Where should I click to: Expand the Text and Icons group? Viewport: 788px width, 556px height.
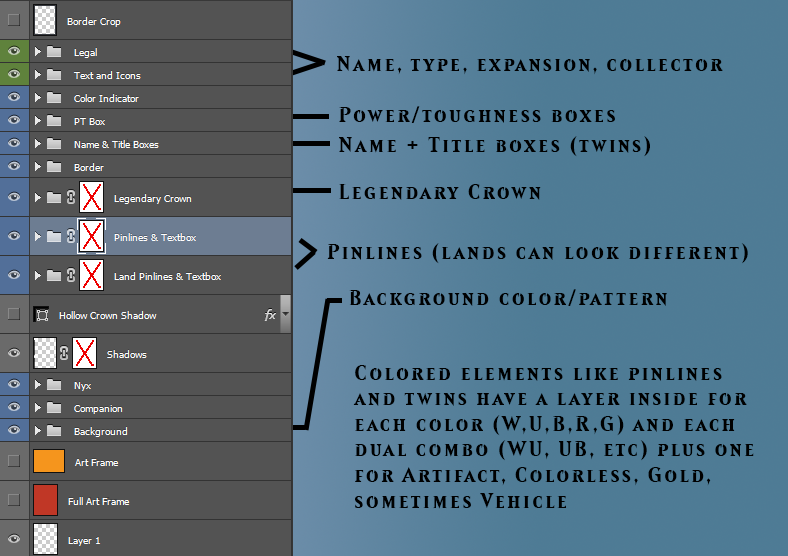[x=38, y=75]
